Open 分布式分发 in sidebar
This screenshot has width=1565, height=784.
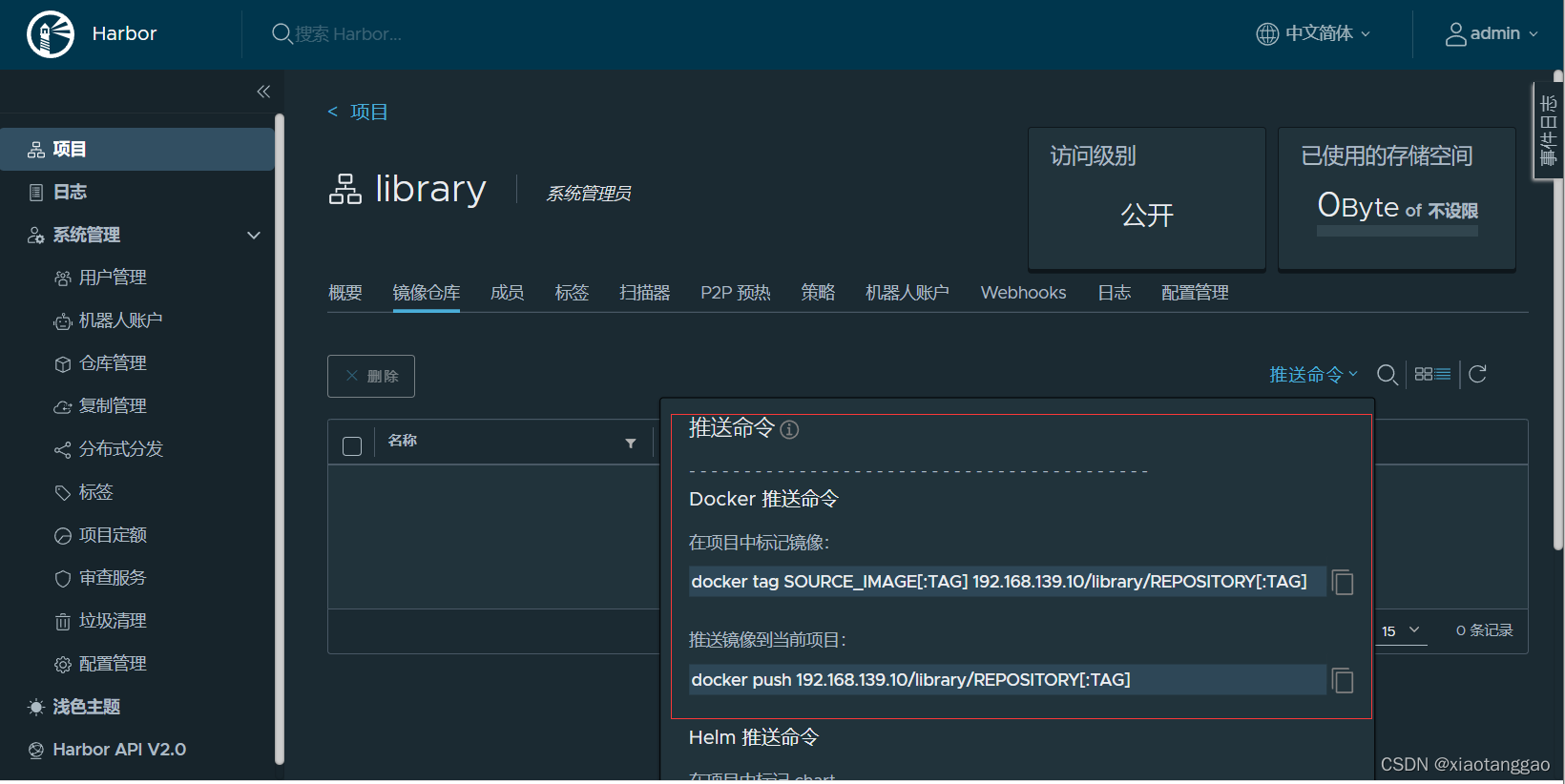[120, 449]
